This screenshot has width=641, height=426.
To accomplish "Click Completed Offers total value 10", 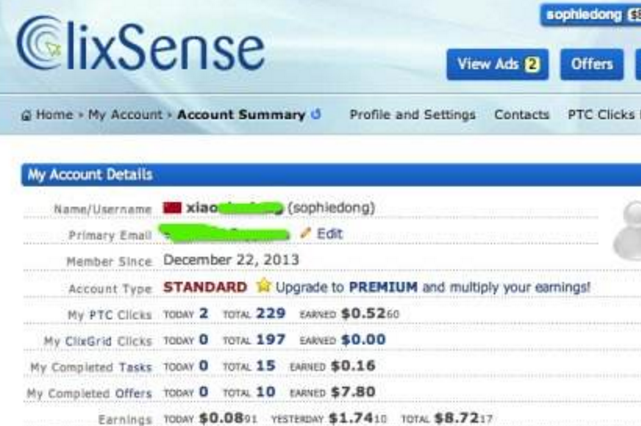I will point(266,392).
